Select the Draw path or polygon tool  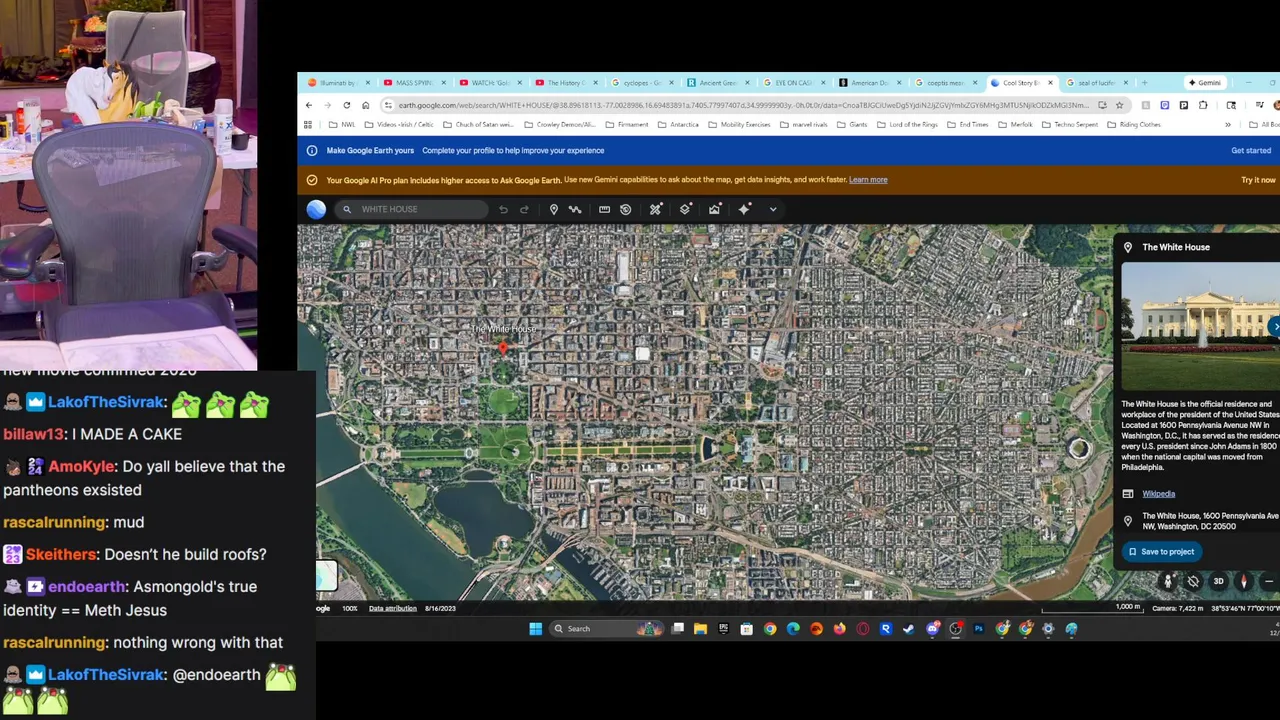point(575,209)
